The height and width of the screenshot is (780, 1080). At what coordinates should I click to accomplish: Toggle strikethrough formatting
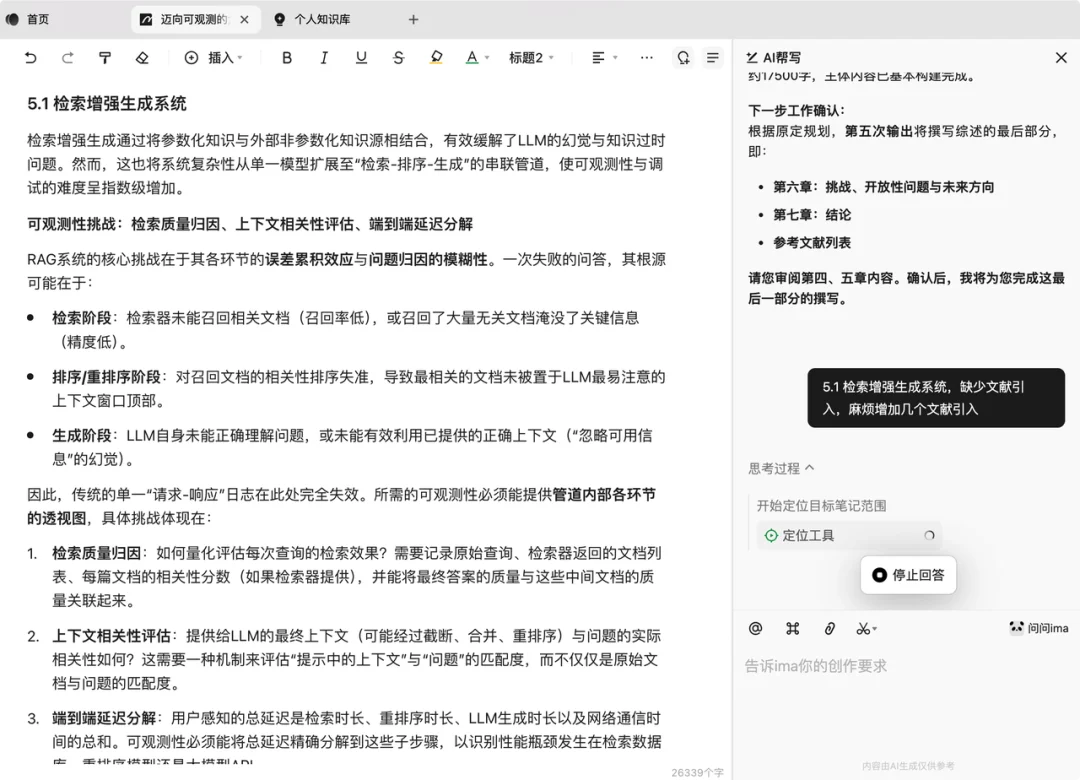[x=398, y=58]
